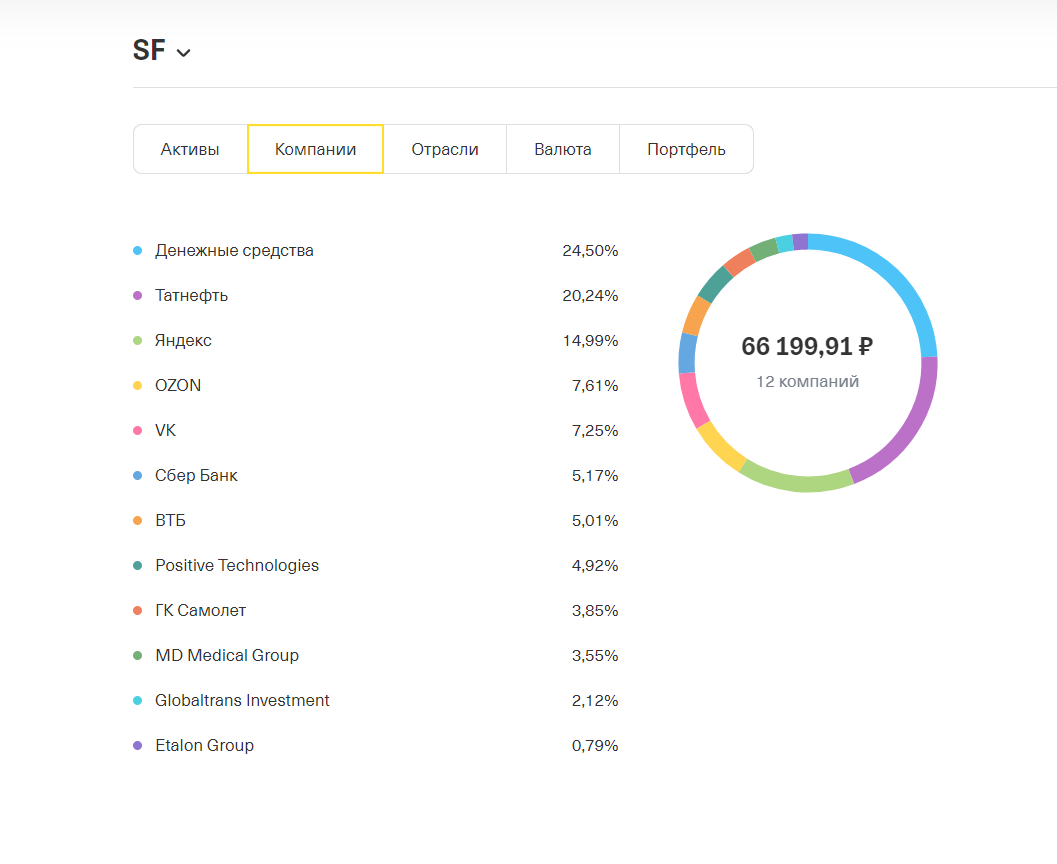Select the Globaltrans Investment name
Image resolution: width=1057 pixels, height=864 pixels.
click(x=242, y=700)
